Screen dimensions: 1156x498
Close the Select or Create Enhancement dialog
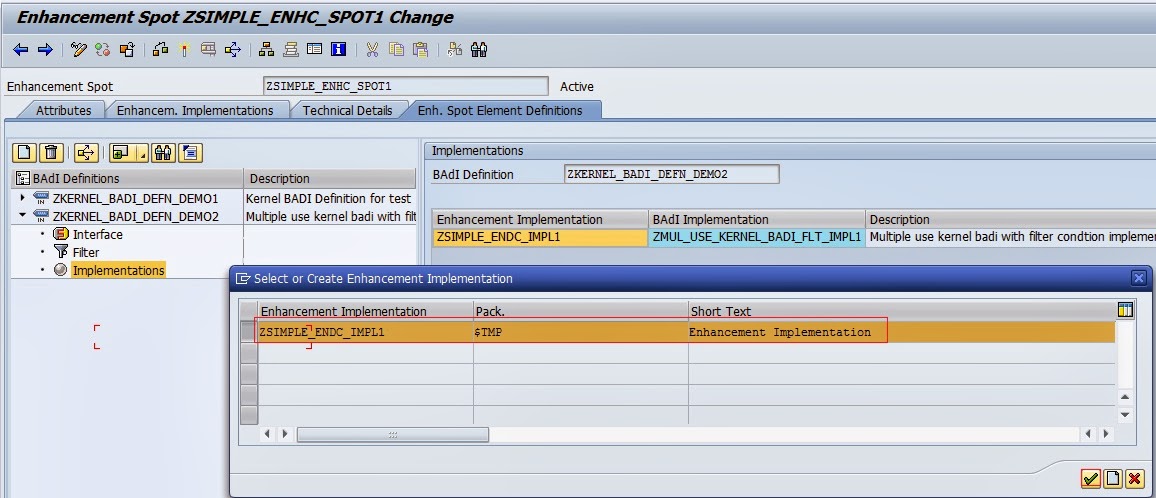point(1139,278)
